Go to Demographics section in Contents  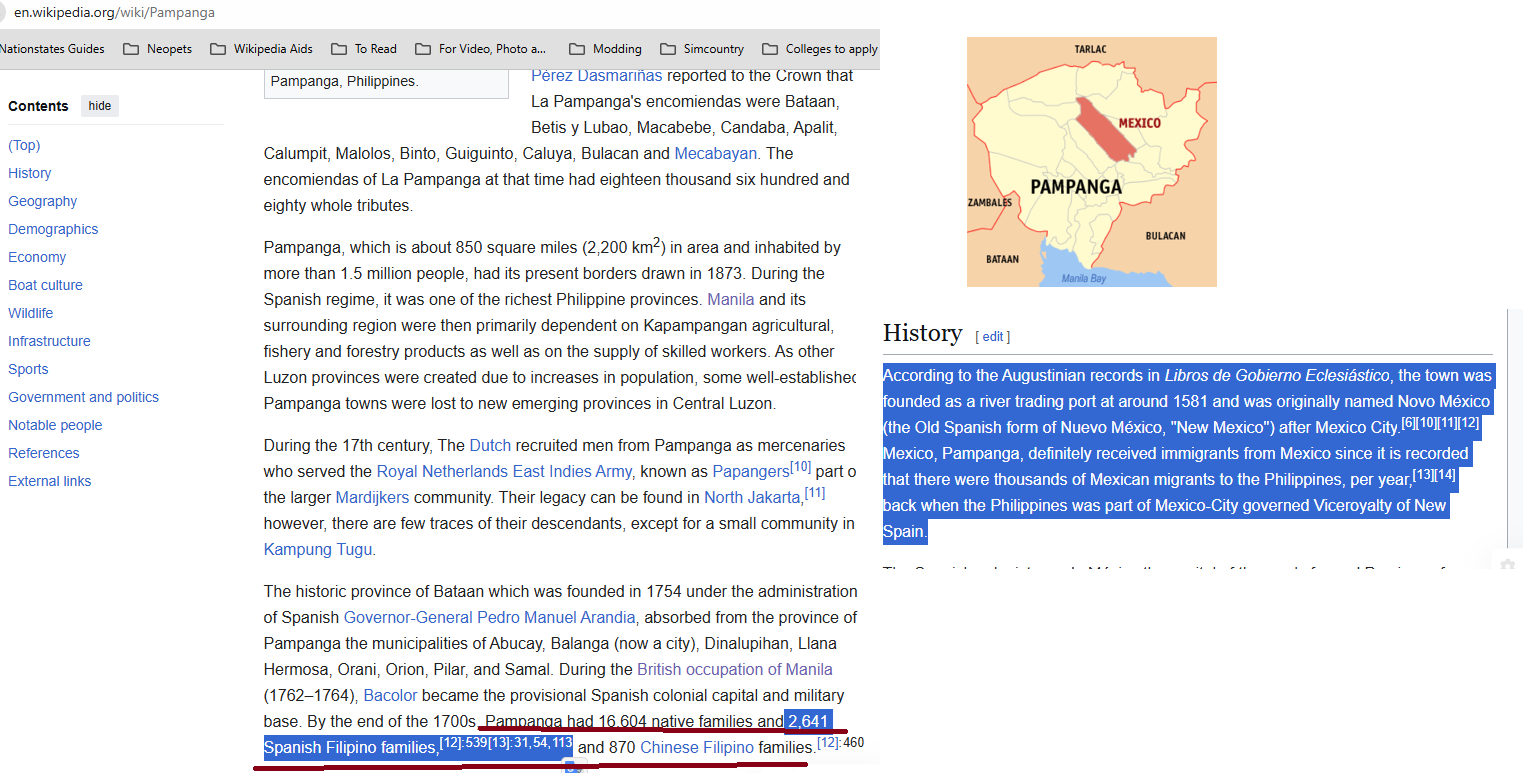tap(53, 229)
